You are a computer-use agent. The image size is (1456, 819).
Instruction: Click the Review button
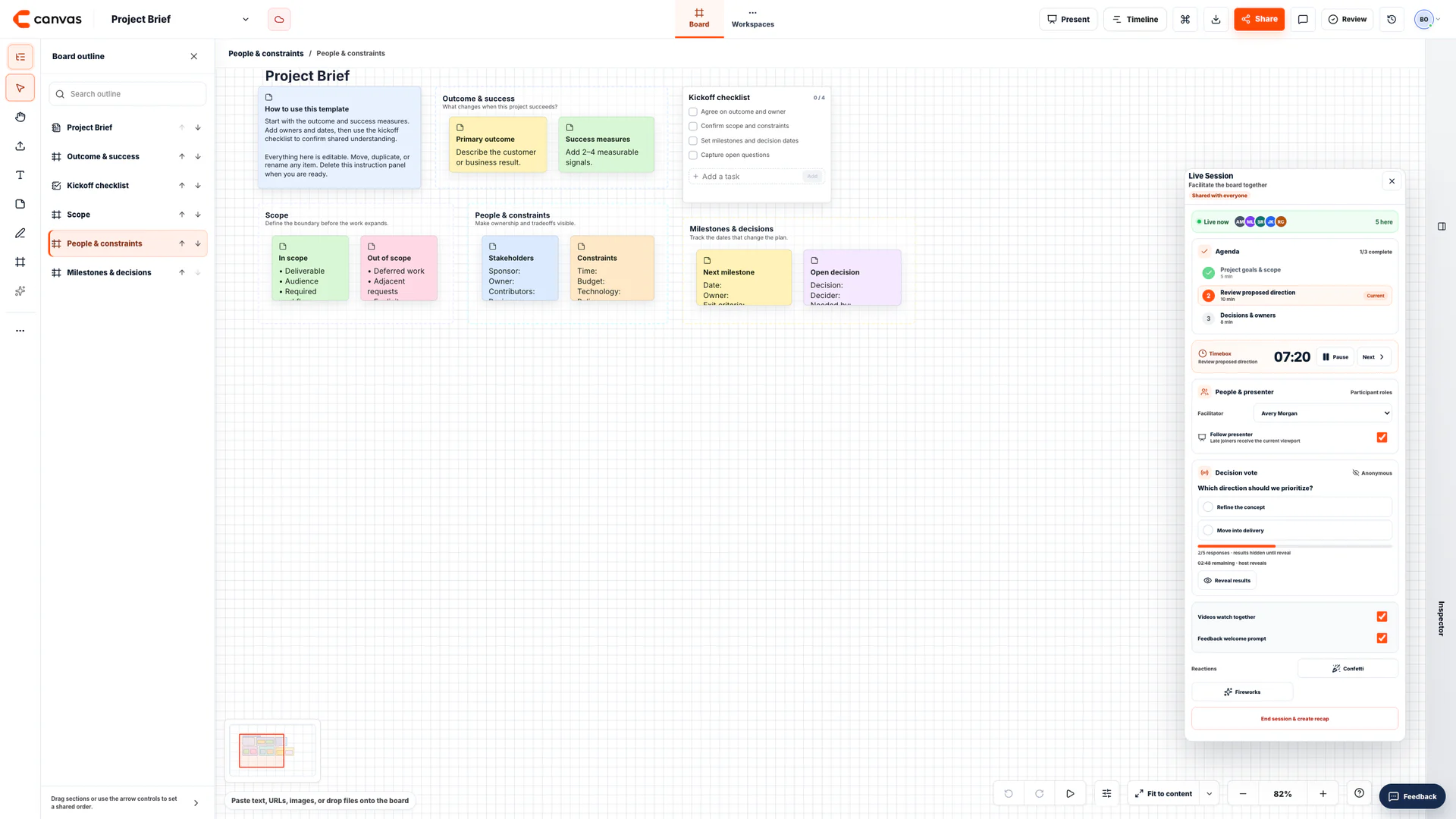[1347, 19]
